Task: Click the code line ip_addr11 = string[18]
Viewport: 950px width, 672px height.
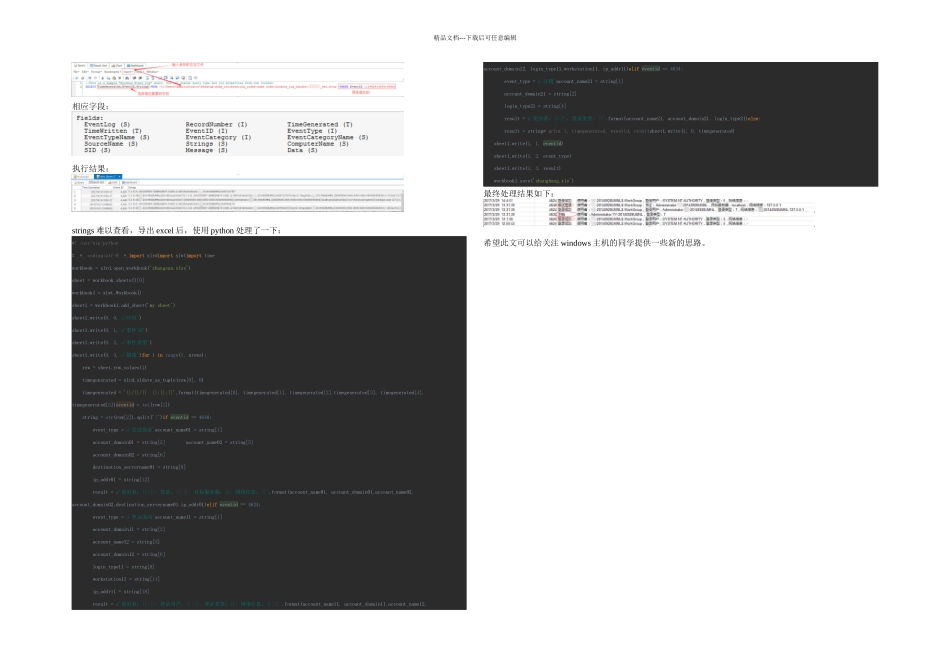Action: [121, 591]
